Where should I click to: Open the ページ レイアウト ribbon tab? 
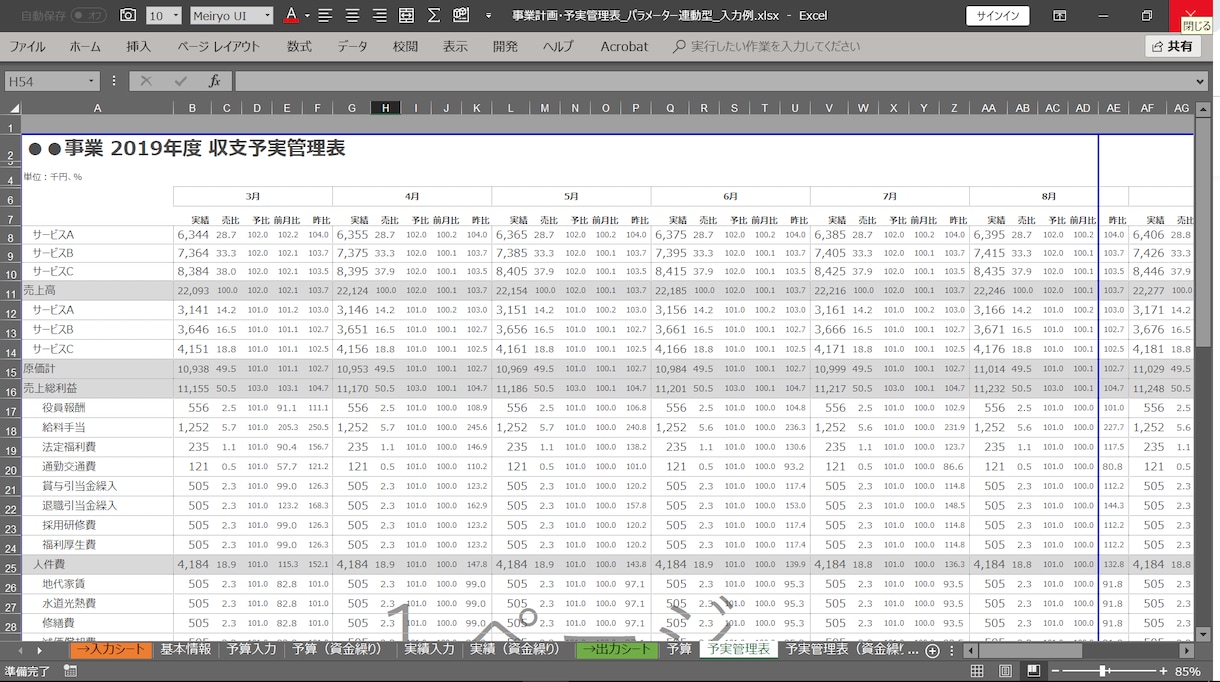[x=218, y=46]
